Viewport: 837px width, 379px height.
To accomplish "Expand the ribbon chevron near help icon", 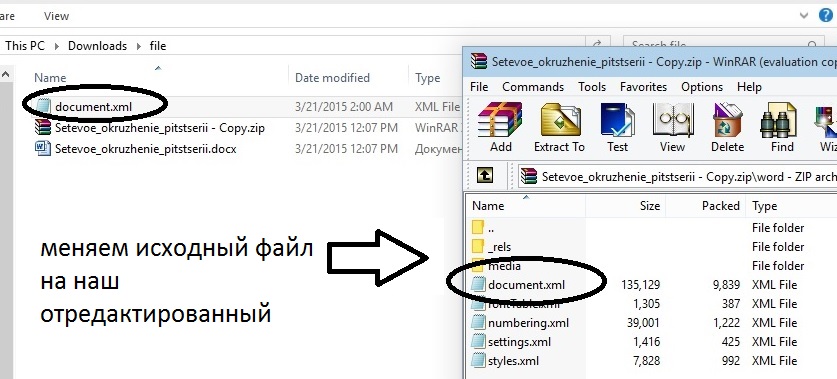I will (x=804, y=16).
